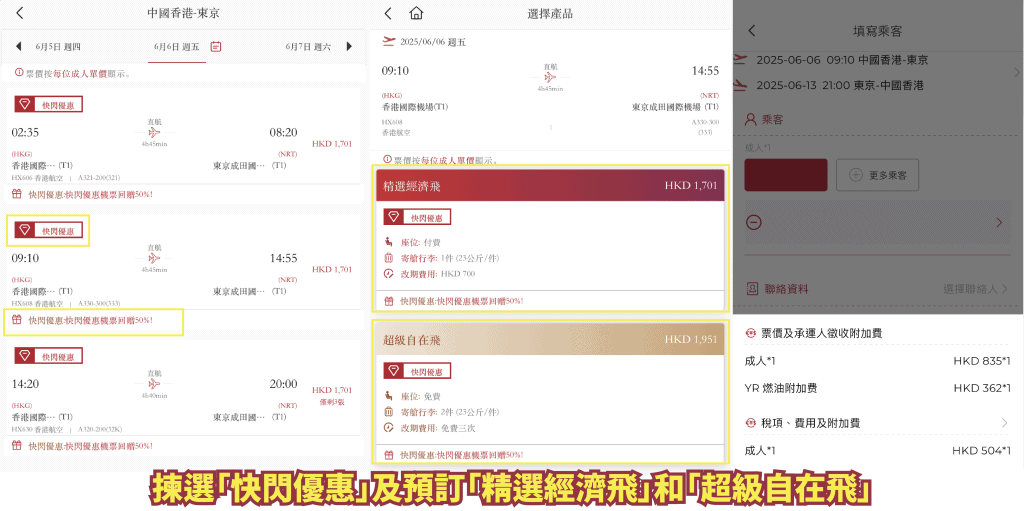Switch to the 6月7日 週六 date tab
1024x511 pixels.
click(x=308, y=46)
